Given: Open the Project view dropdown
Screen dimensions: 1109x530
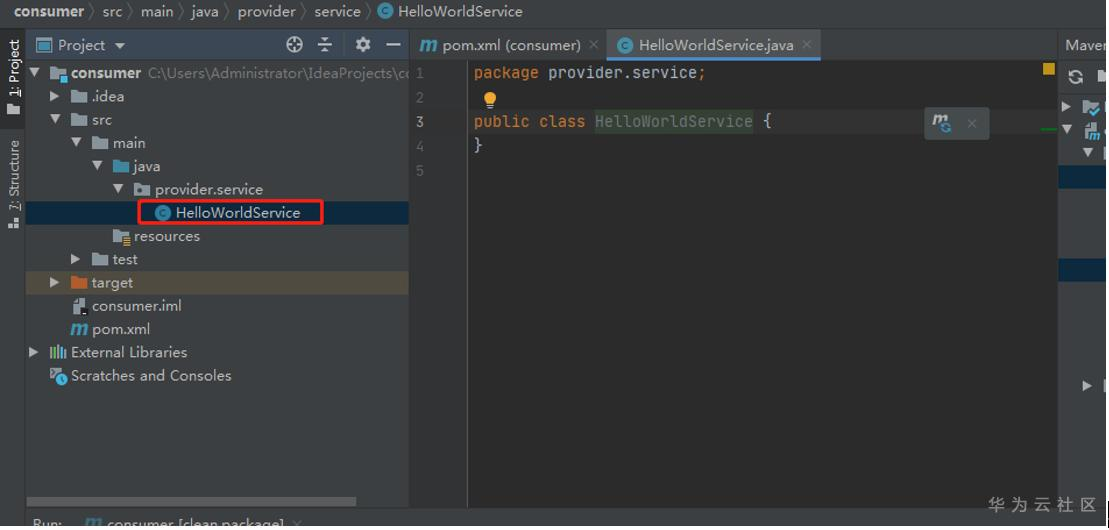Looking at the screenshot, I should [120, 46].
